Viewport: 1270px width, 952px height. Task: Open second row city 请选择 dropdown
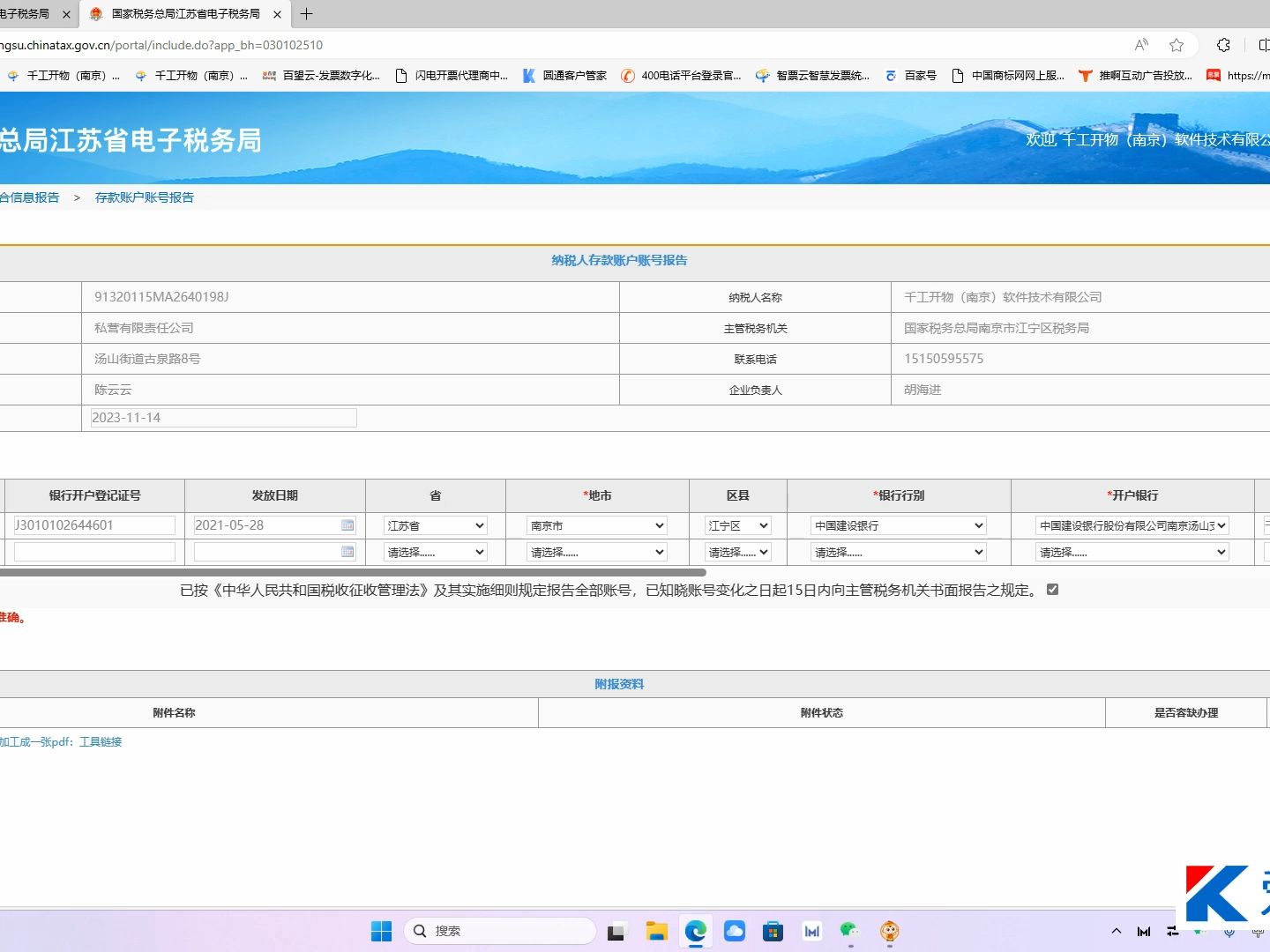click(597, 552)
